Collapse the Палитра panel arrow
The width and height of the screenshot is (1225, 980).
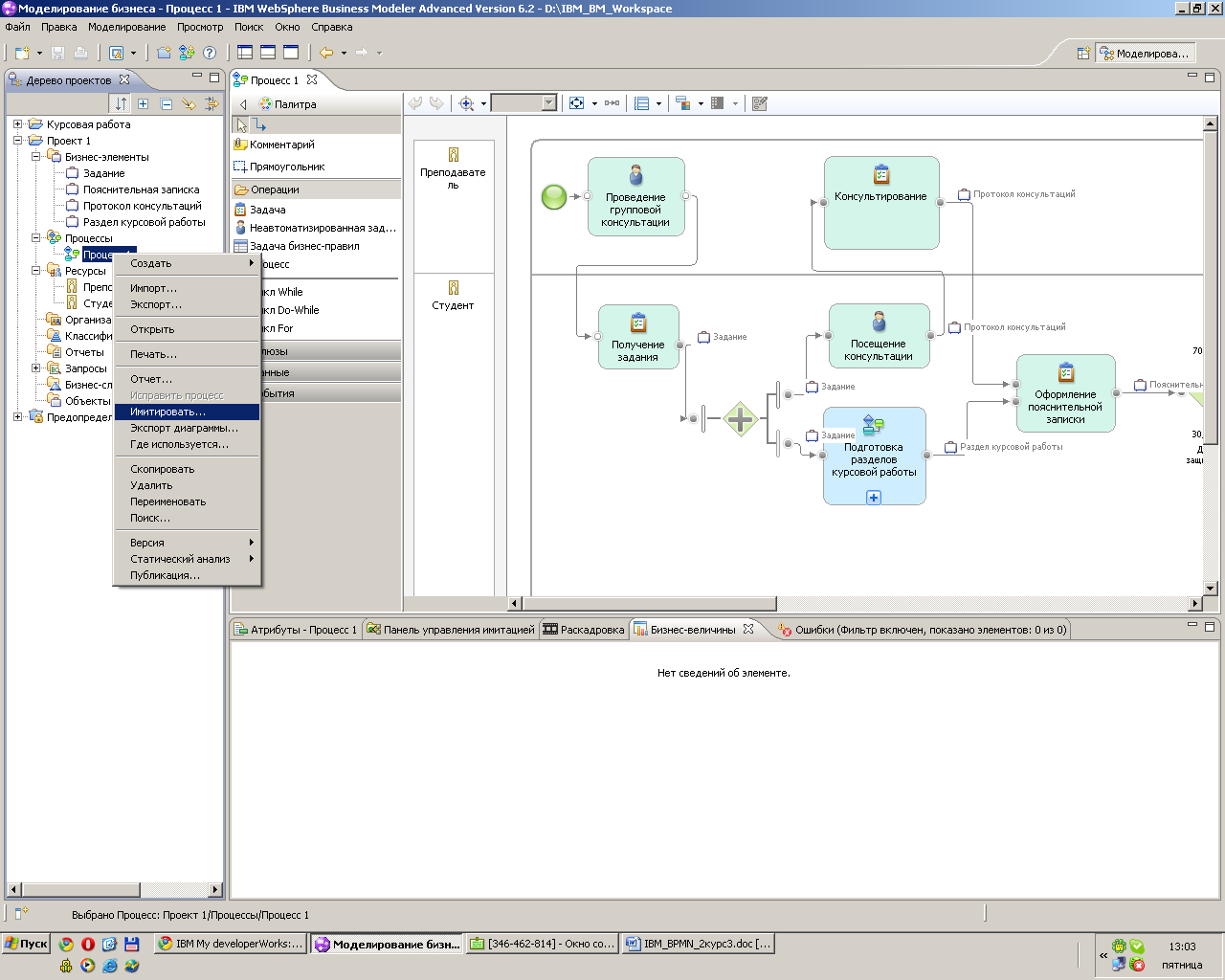pyautogui.click(x=243, y=104)
